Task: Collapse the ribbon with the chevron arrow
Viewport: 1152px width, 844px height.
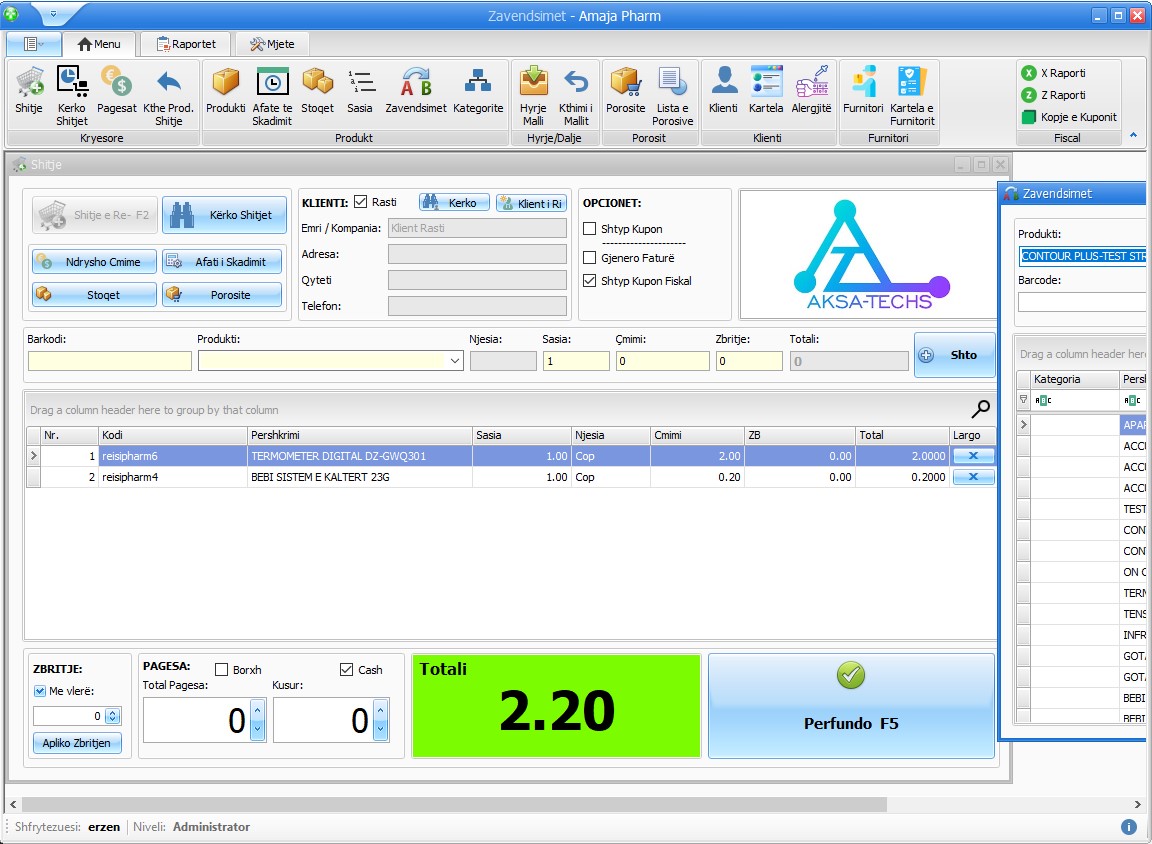Action: click(x=1133, y=135)
